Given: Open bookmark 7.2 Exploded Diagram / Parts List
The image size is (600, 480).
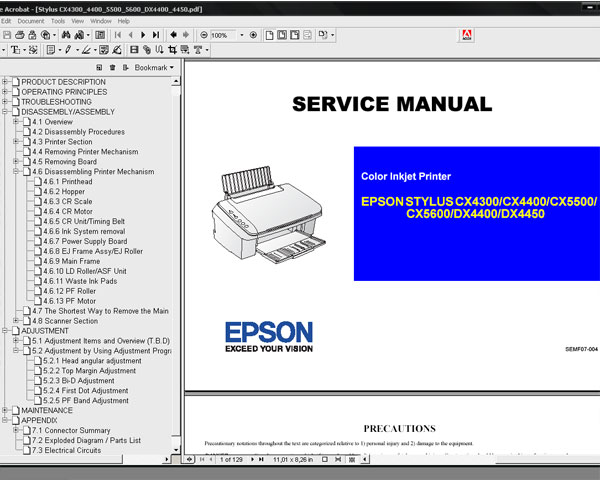Looking at the screenshot, I should (86, 440).
